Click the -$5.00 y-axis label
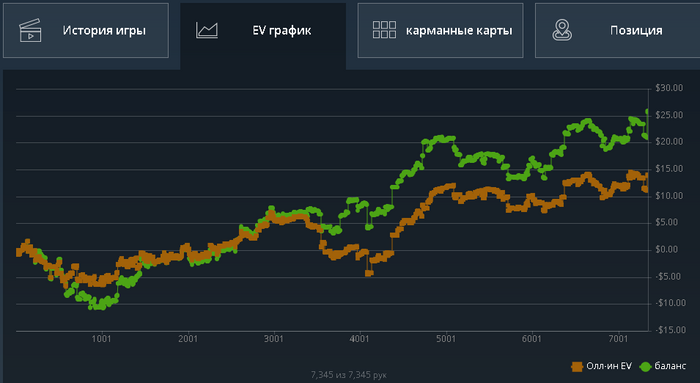Image resolution: width=700 pixels, height=383 pixels. (x=669, y=276)
